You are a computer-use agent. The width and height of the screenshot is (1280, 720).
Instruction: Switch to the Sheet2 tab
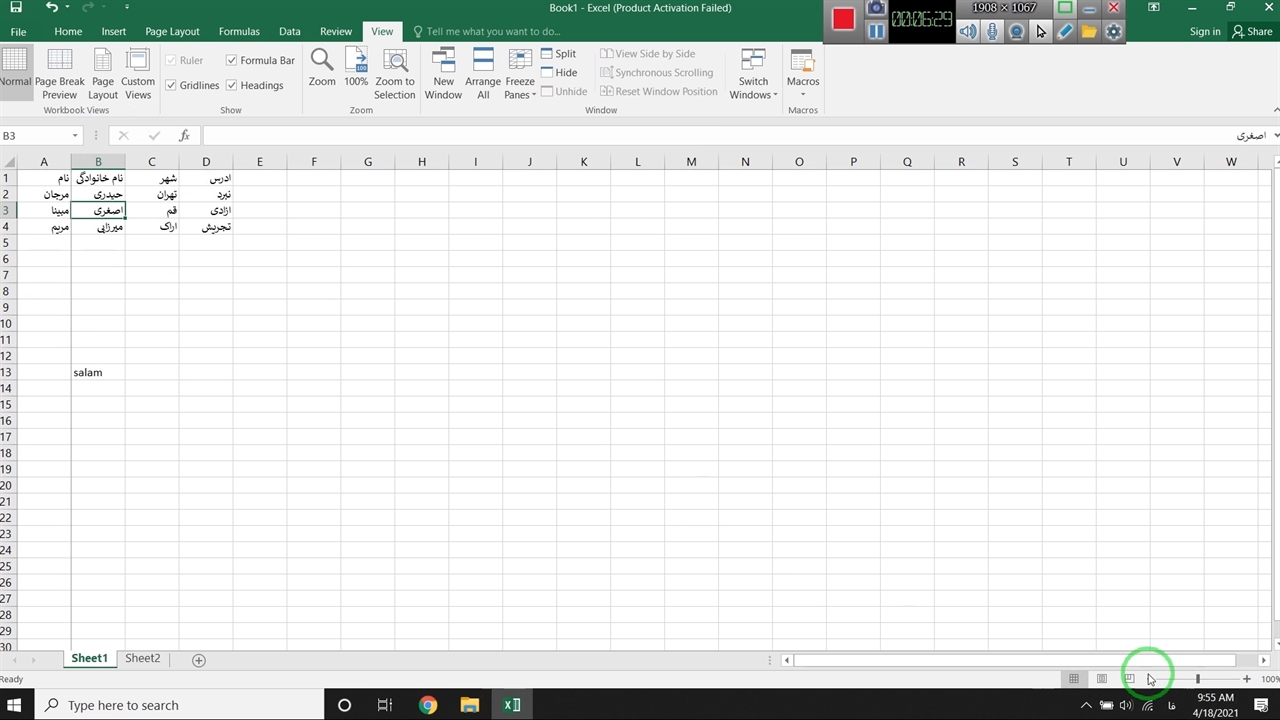(142, 659)
